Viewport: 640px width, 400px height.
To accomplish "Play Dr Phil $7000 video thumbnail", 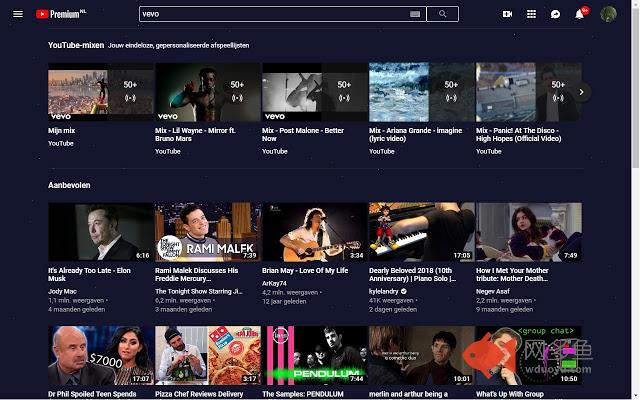I will click(101, 355).
